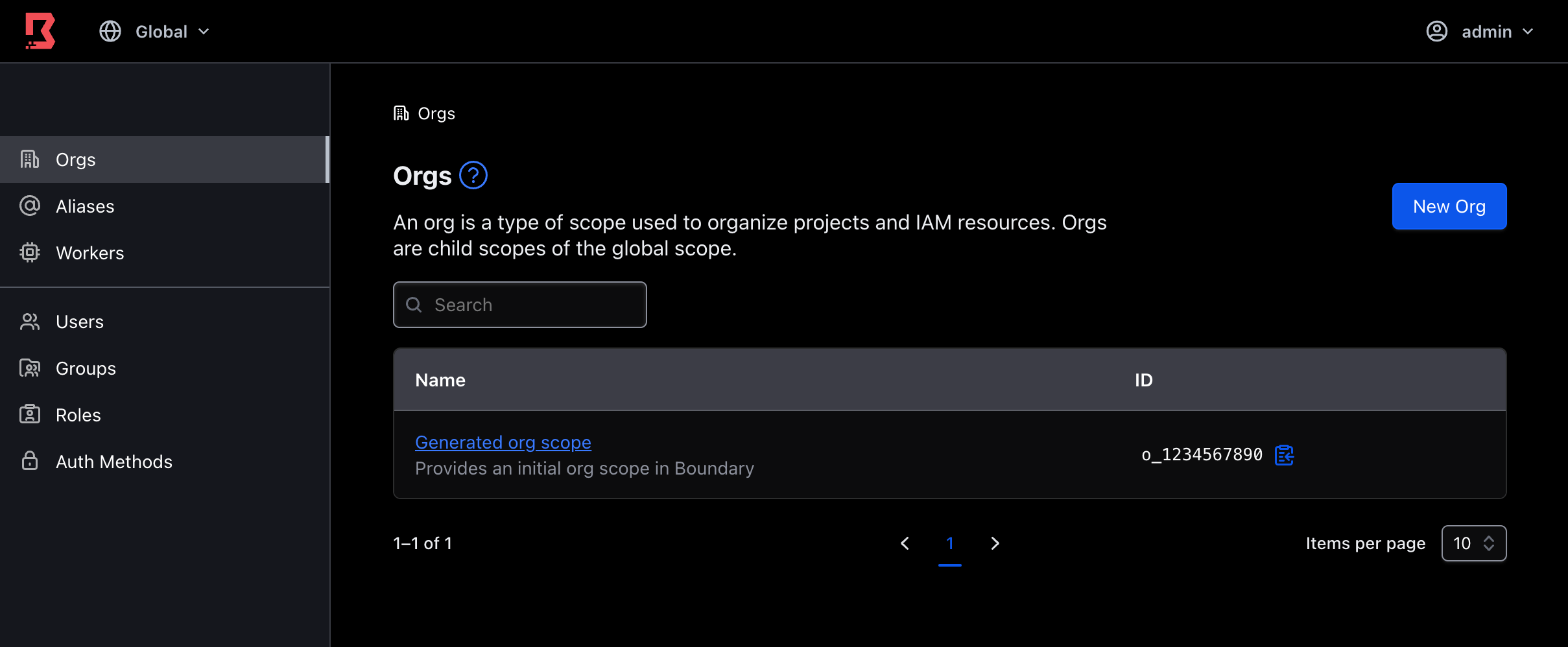The width and height of the screenshot is (1568, 647).
Task: Click the o_1234567890 ID text
Action: pyautogui.click(x=1202, y=455)
